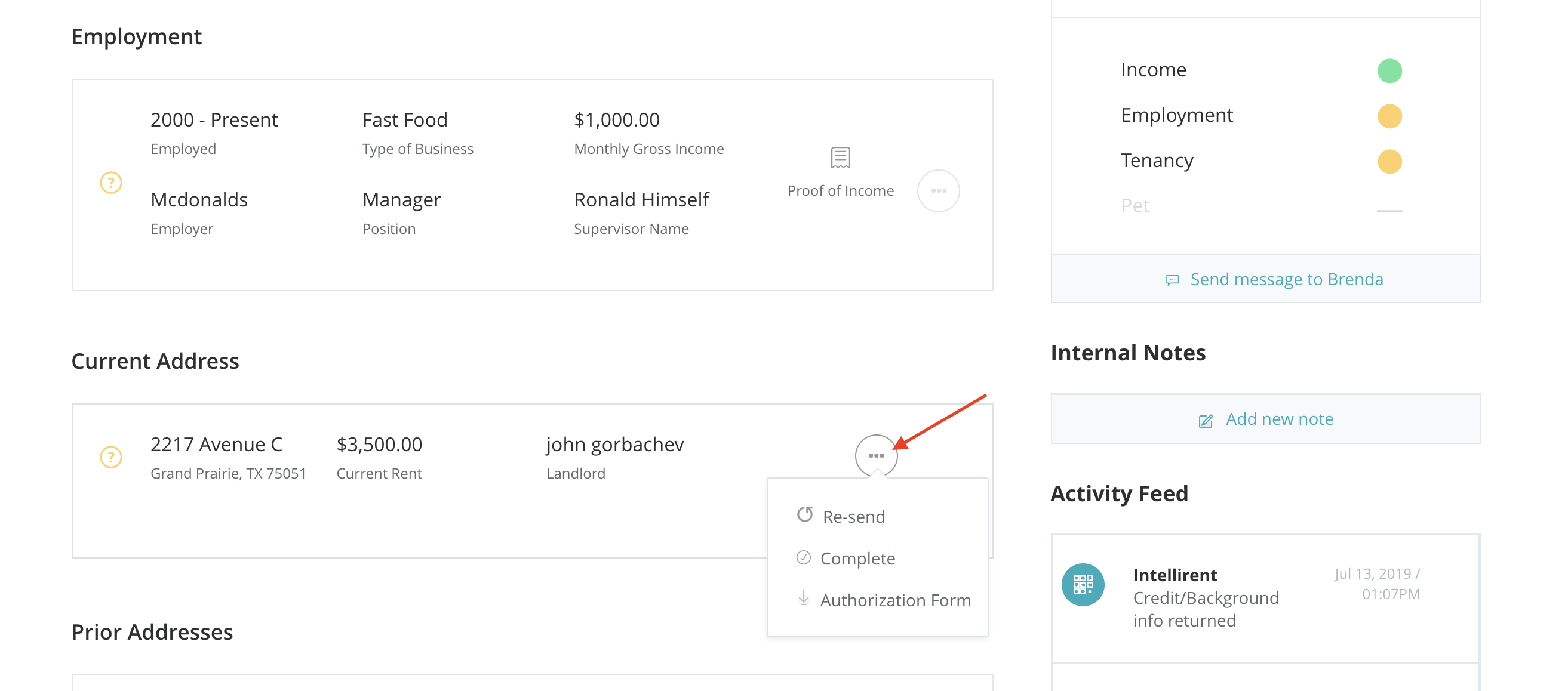Click the Complete checkmark circle icon
The width and height of the screenshot is (1568, 691).
click(x=804, y=557)
